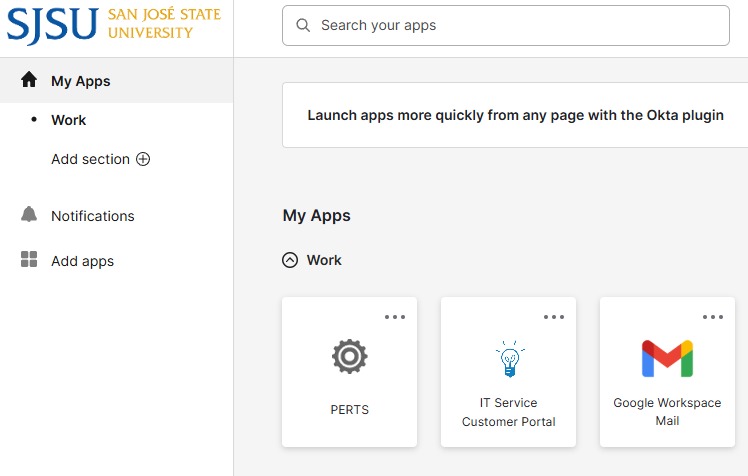
Task: Collapse the Work section chevron
Action: click(290, 260)
